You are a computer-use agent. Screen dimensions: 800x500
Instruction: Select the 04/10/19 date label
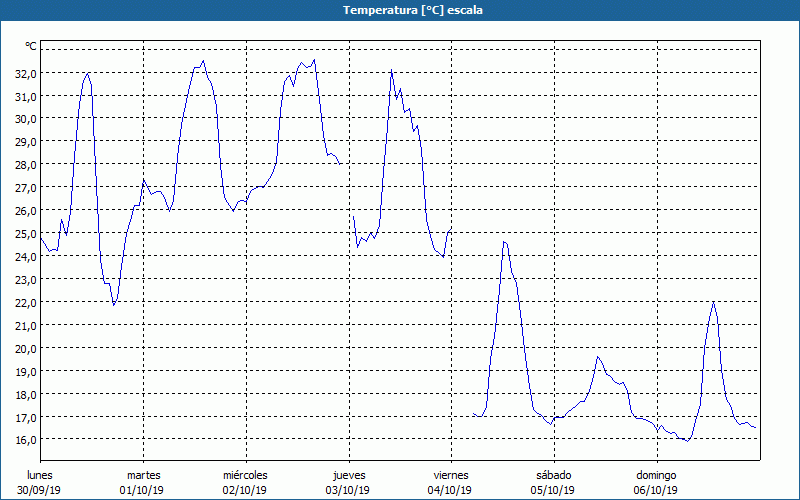click(450, 490)
